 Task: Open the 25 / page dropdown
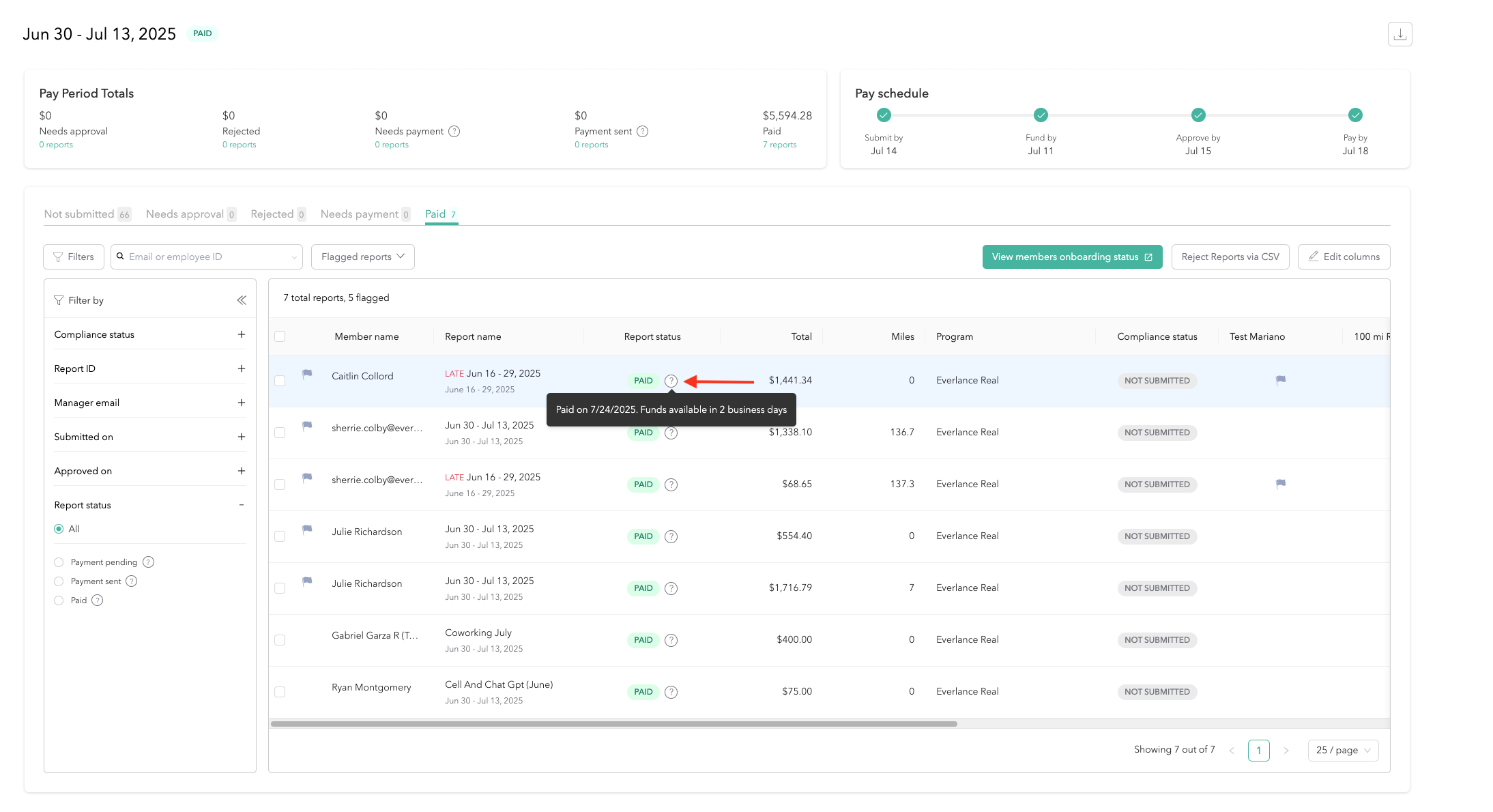pos(1342,750)
